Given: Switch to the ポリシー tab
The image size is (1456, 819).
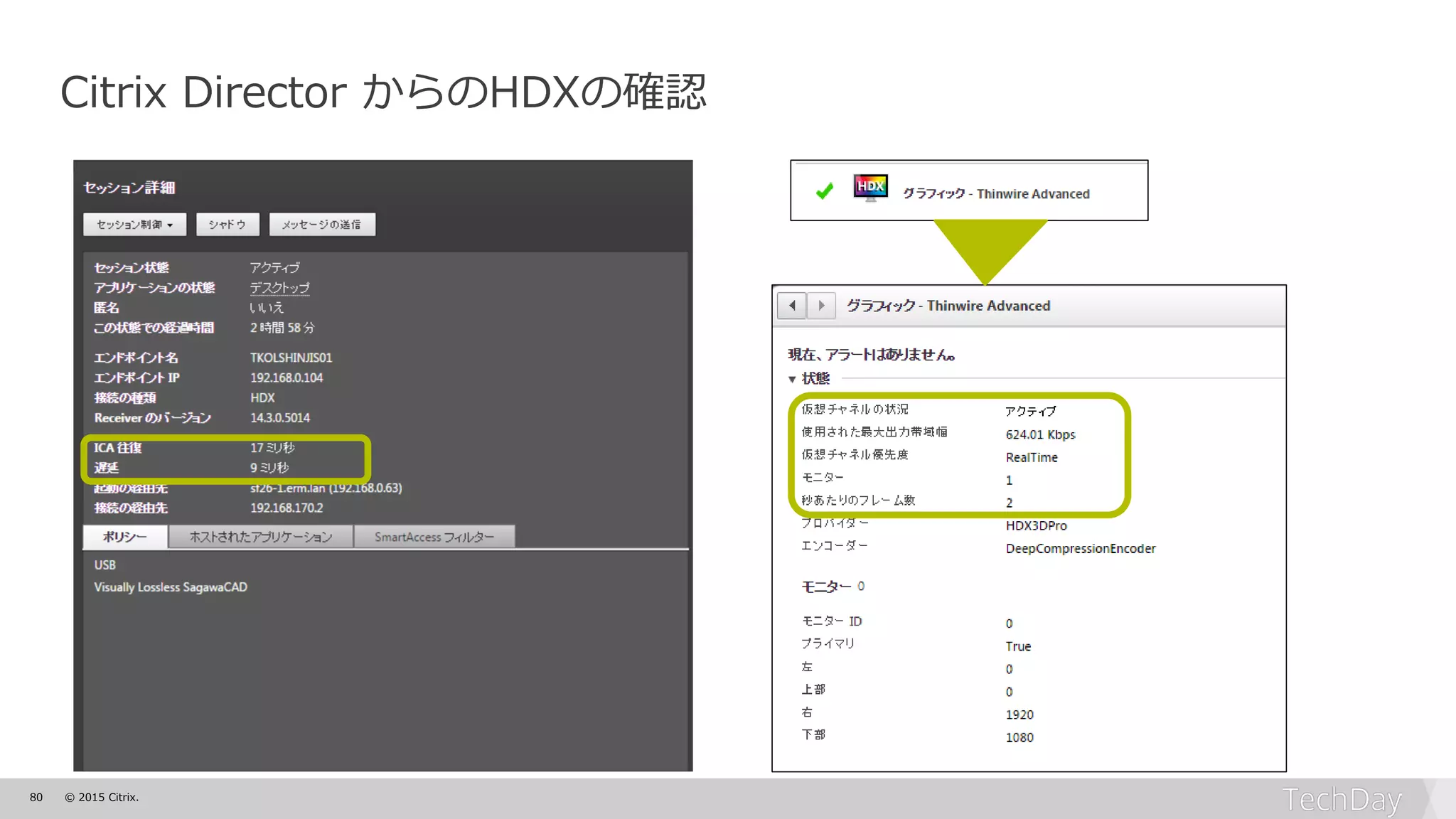Looking at the screenshot, I should pos(125,537).
